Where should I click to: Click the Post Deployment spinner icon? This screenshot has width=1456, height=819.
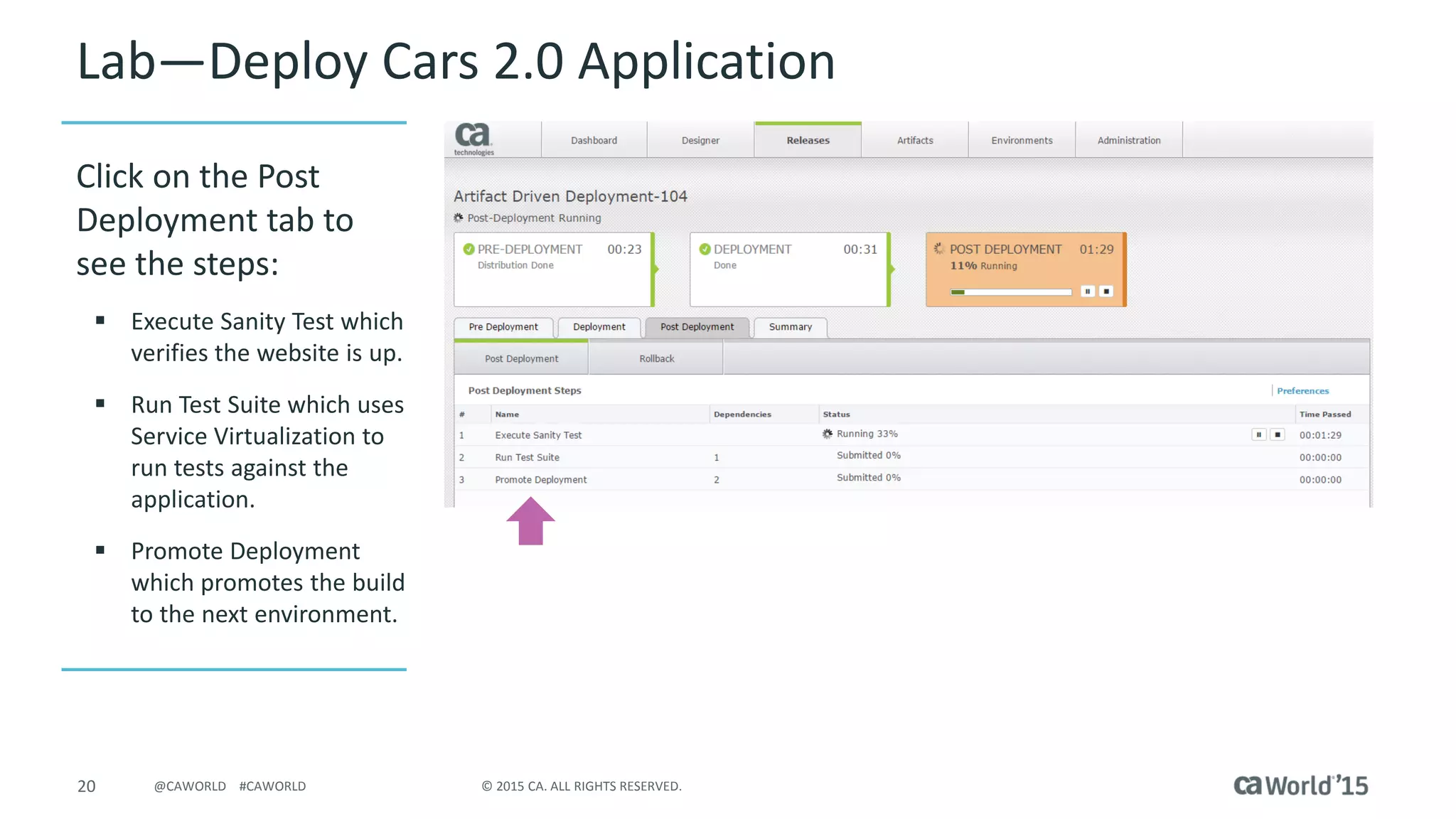(939, 249)
